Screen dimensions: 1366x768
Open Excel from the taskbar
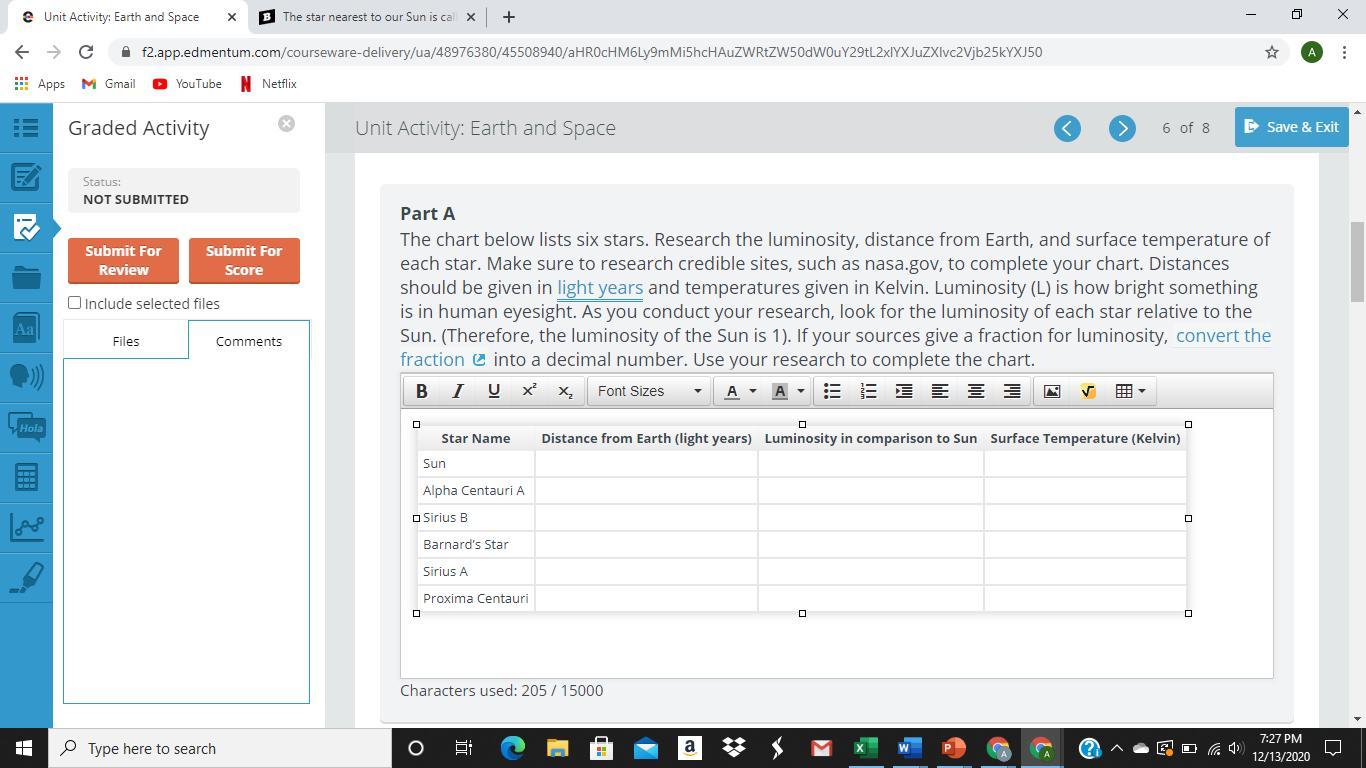[x=865, y=748]
